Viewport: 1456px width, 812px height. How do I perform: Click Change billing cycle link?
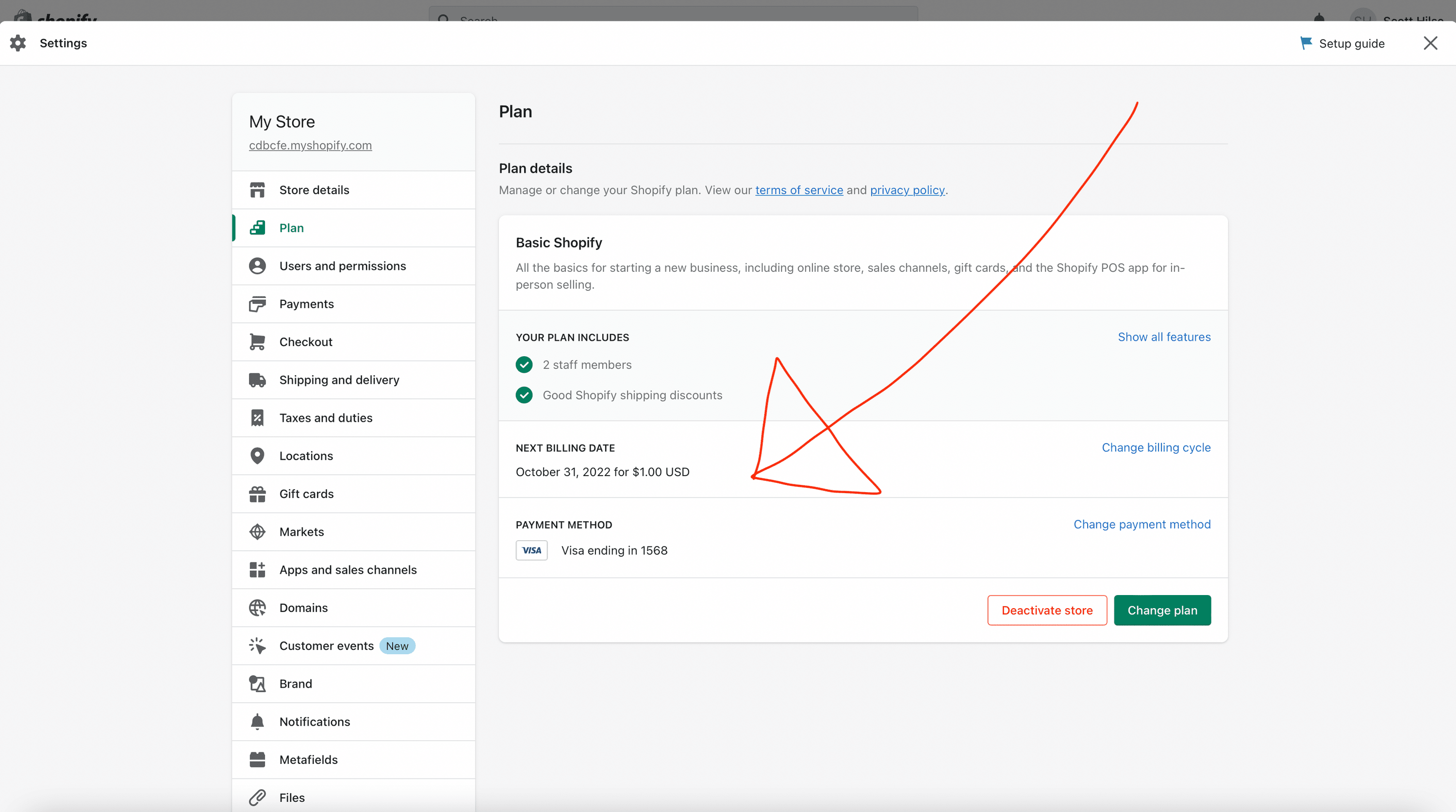pyautogui.click(x=1156, y=447)
